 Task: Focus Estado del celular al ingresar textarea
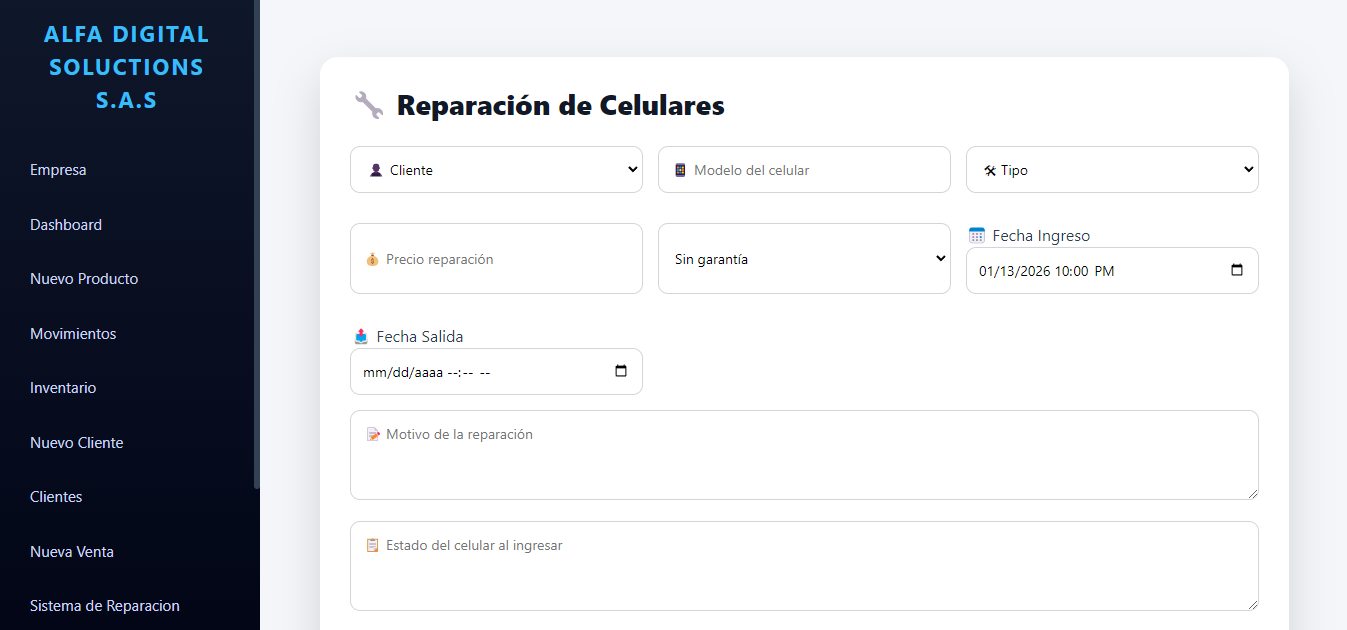tap(804, 566)
